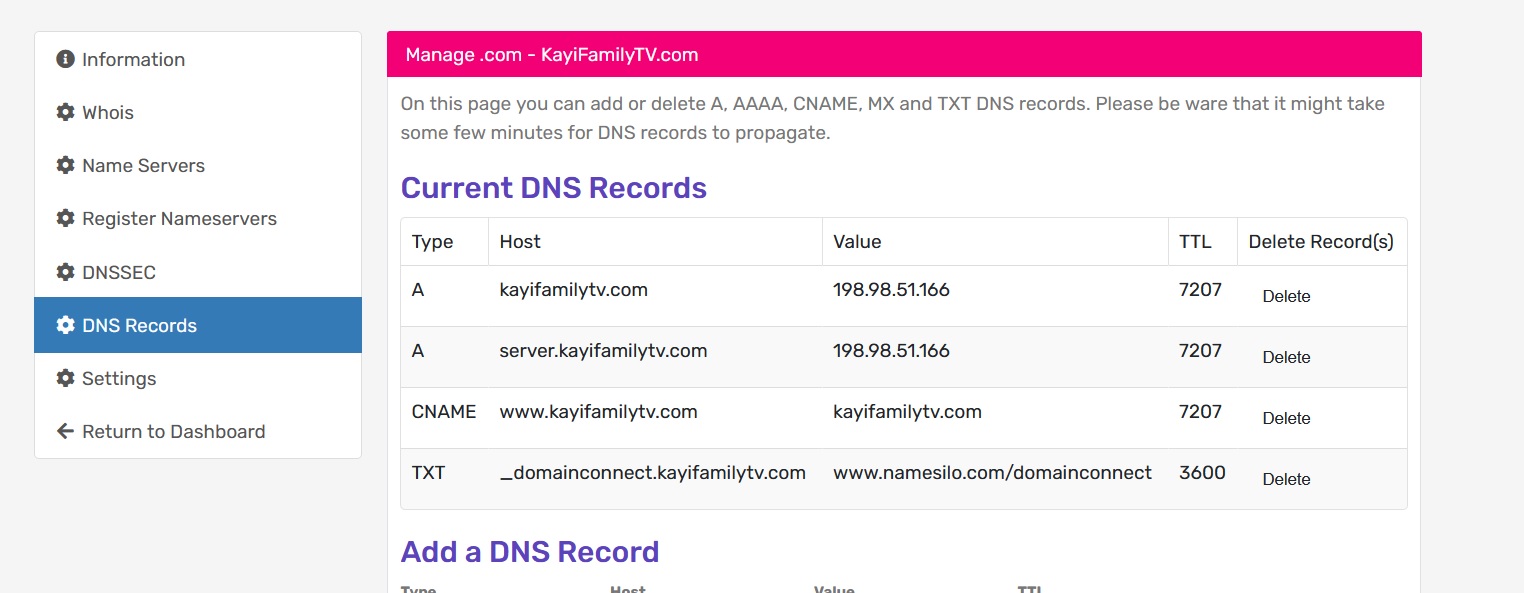Click the 'Type' column header
The width and height of the screenshot is (1524, 593).
[432, 242]
